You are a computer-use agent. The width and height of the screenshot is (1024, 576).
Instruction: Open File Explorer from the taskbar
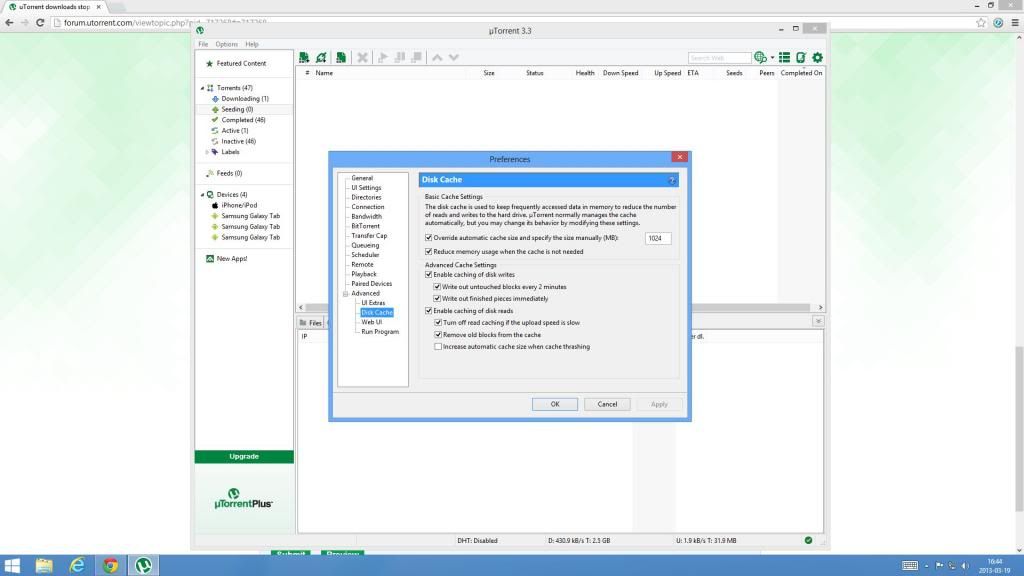44,565
